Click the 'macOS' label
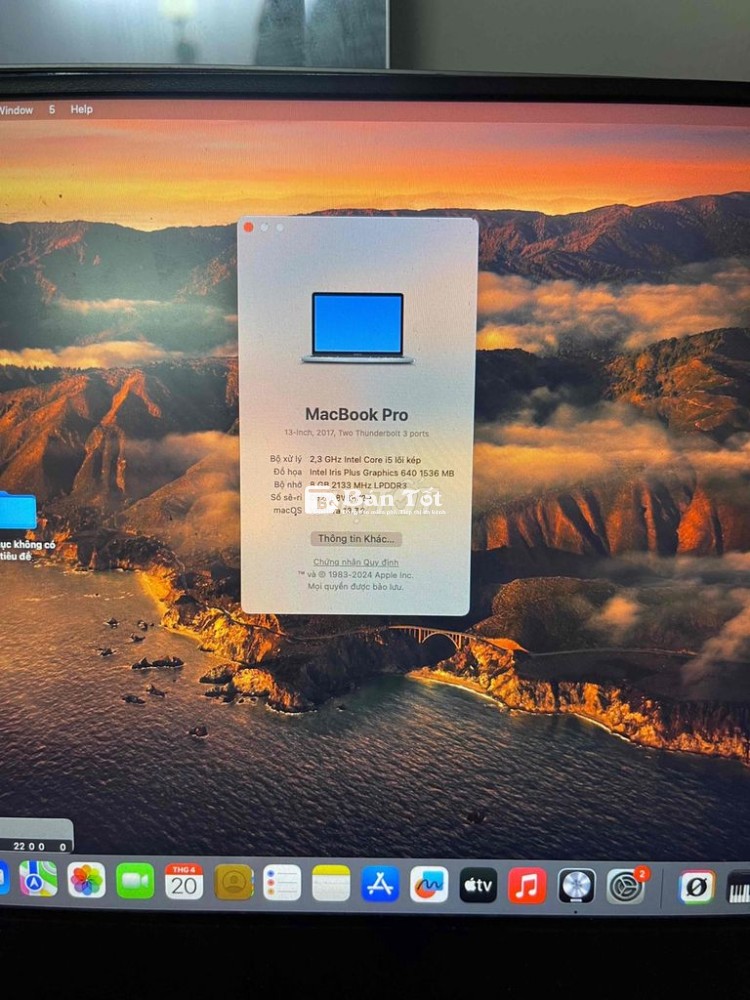 point(288,510)
